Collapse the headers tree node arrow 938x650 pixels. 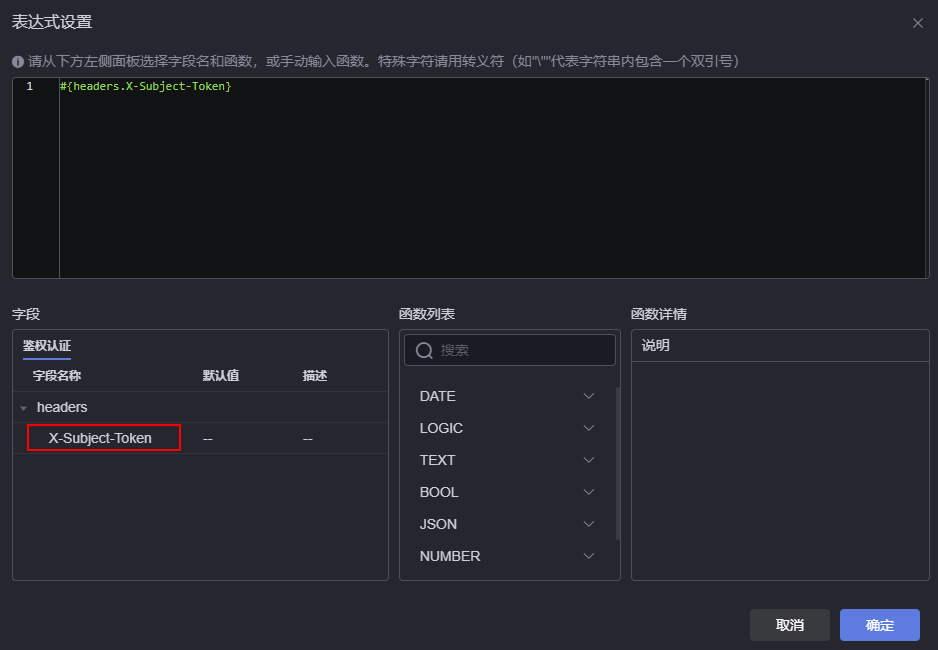pyautogui.click(x=23, y=408)
